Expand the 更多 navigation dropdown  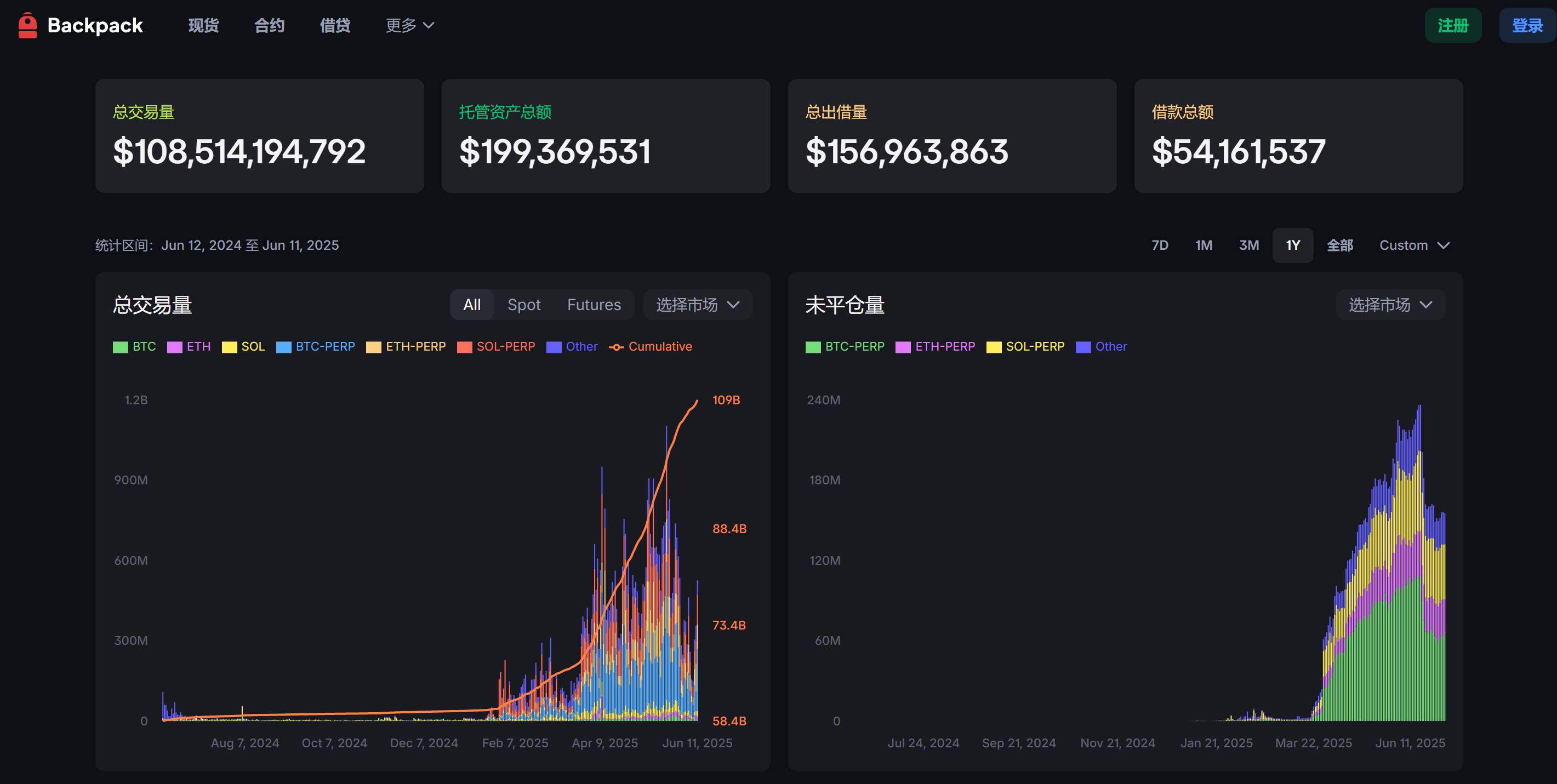pyautogui.click(x=410, y=25)
